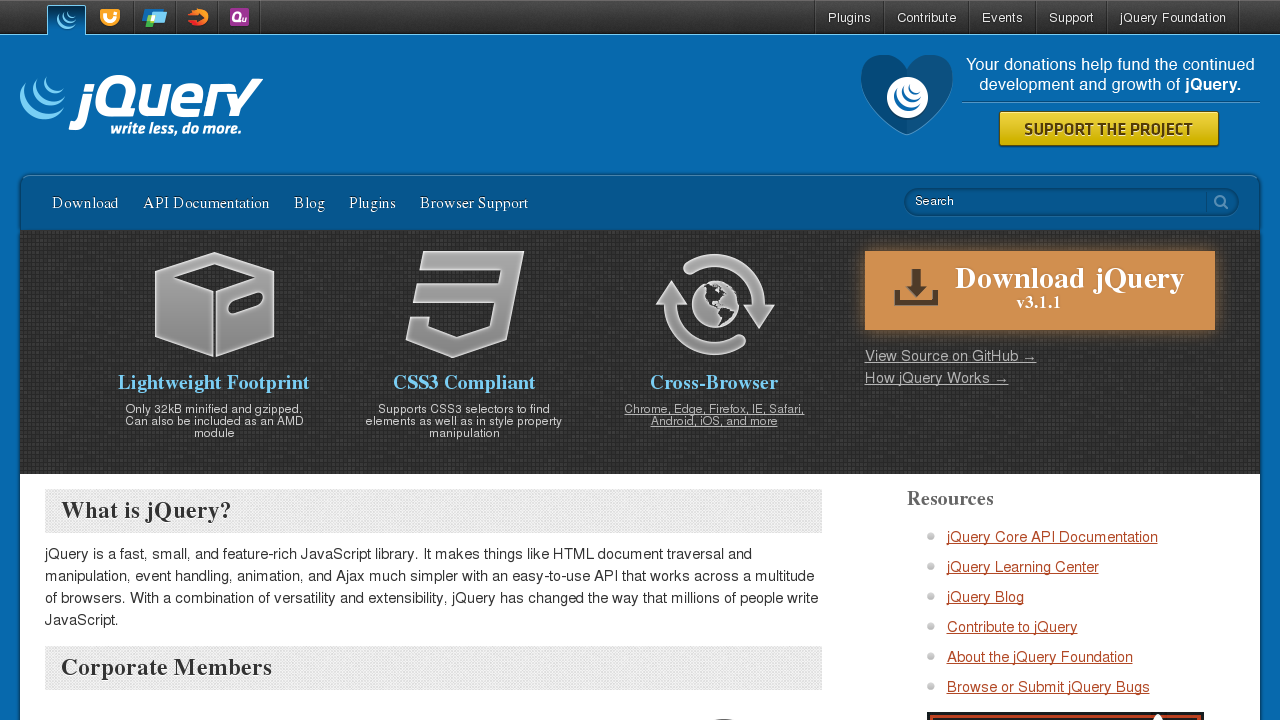Viewport: 1280px width, 720px height.
Task: Click the Cross-Browser globe icon
Action: (x=714, y=304)
